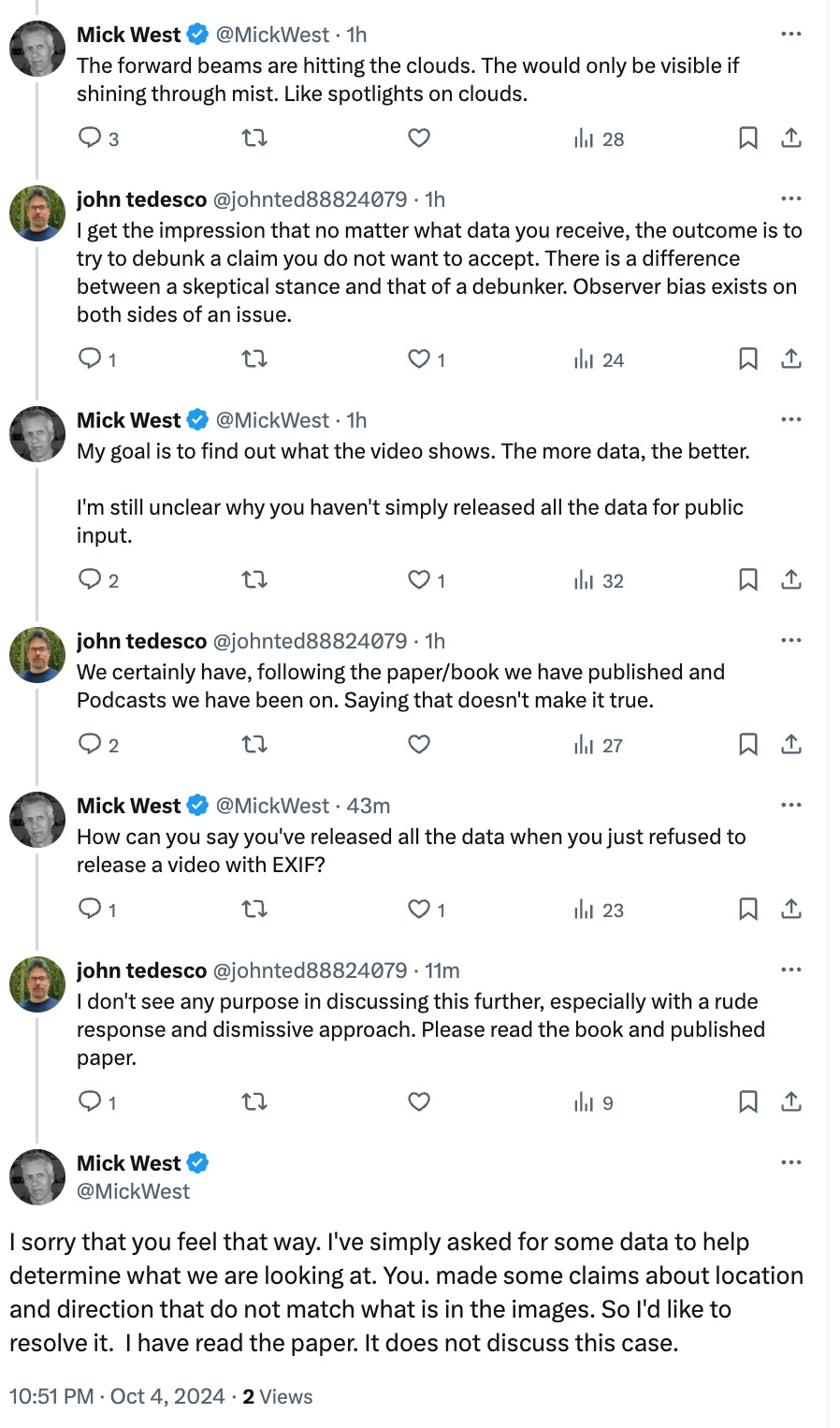The height and width of the screenshot is (1428, 840).
Task: Repost the 'released all the data' EXIF tweet
Action: coord(254,910)
